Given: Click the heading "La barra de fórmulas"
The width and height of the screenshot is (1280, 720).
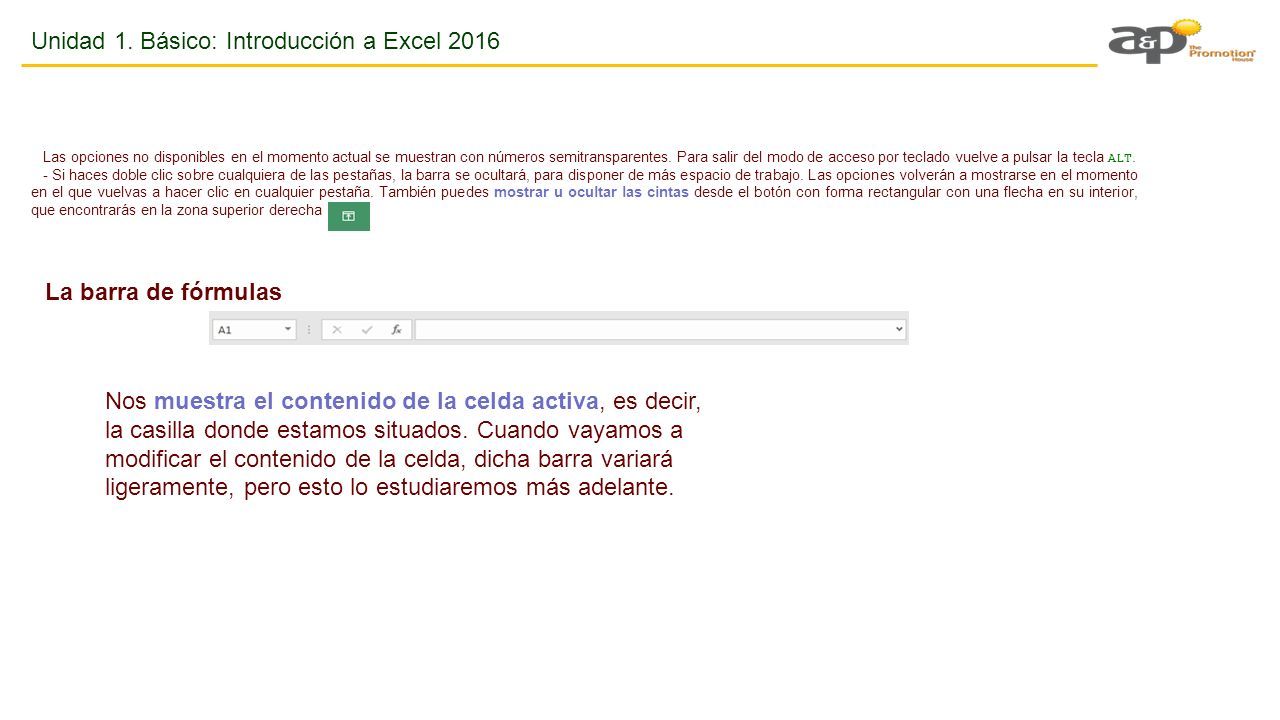Looking at the screenshot, I should point(164,292).
